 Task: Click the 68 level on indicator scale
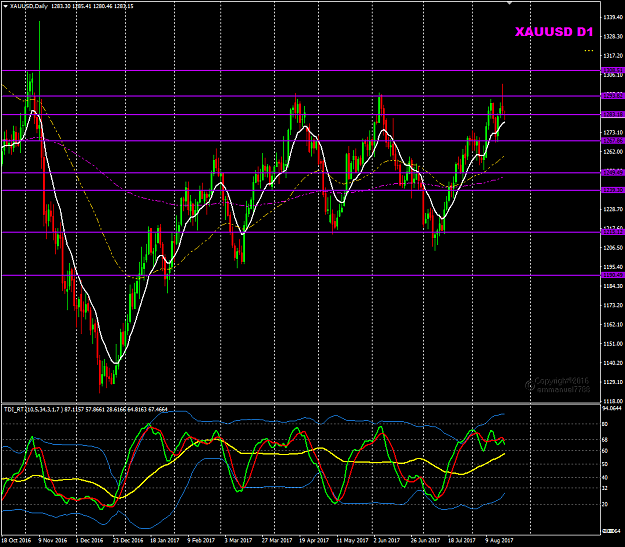tap(605, 440)
